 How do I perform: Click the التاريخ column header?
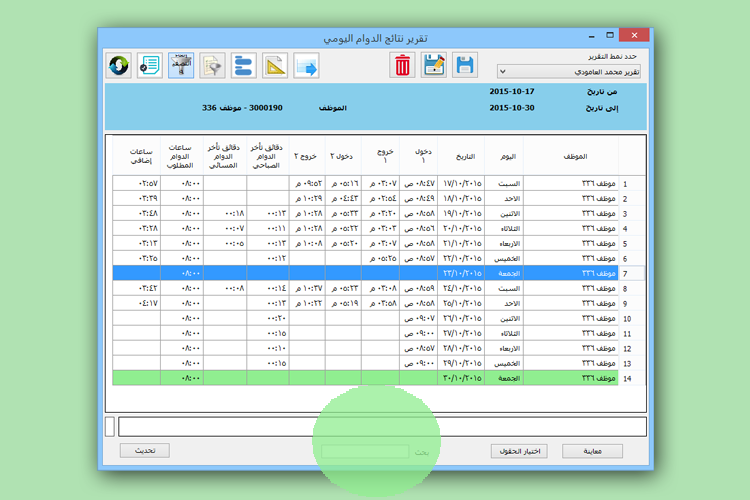point(461,156)
